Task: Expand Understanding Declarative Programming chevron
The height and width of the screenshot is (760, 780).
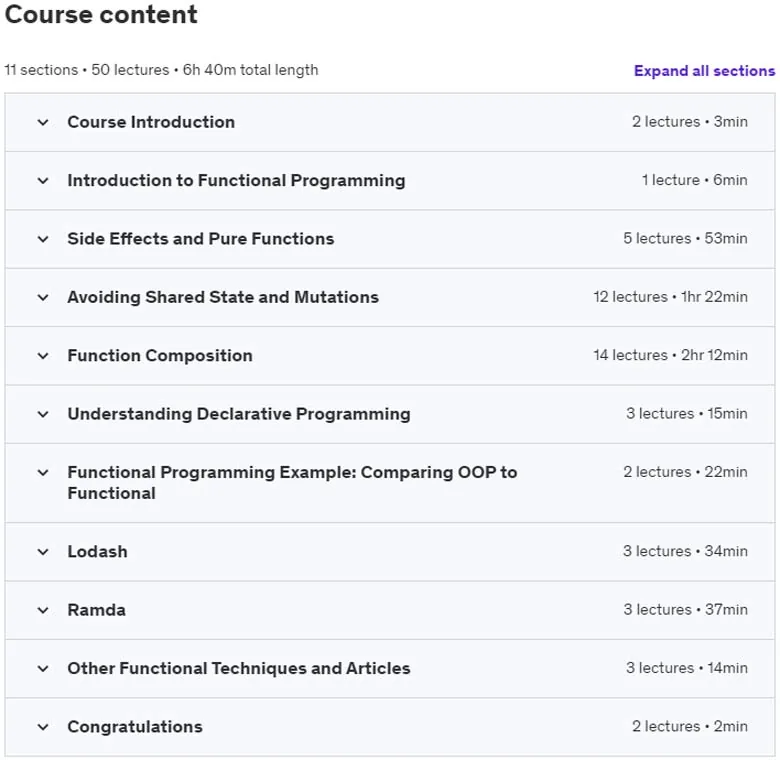Action: (x=43, y=414)
